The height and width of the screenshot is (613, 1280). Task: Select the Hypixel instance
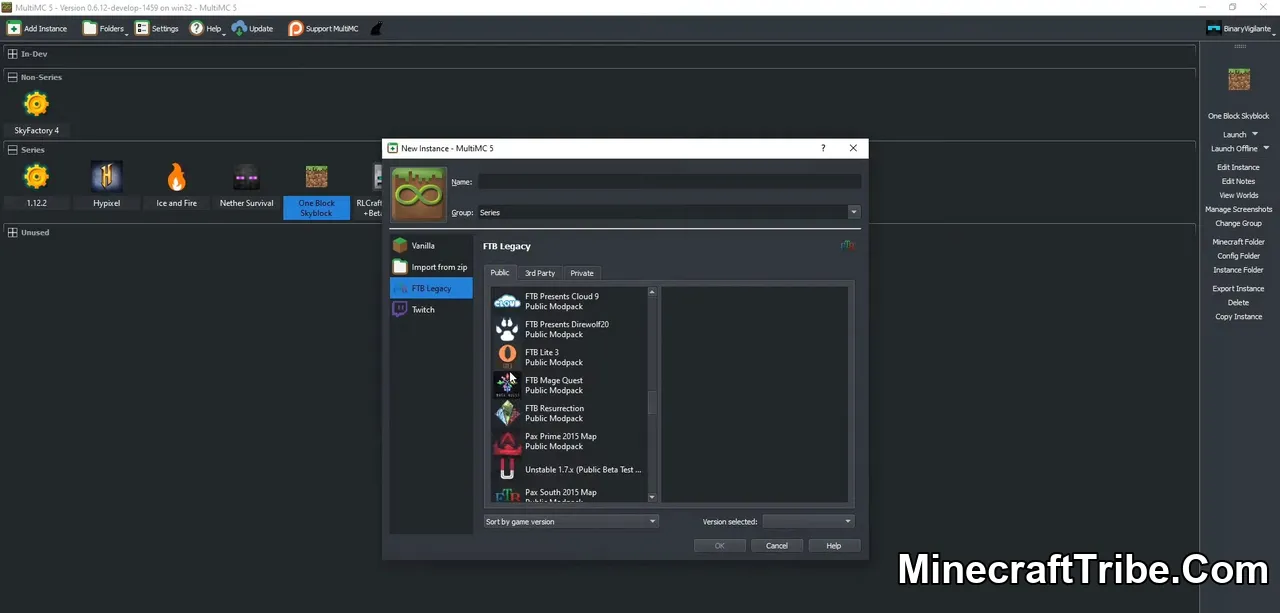107,184
